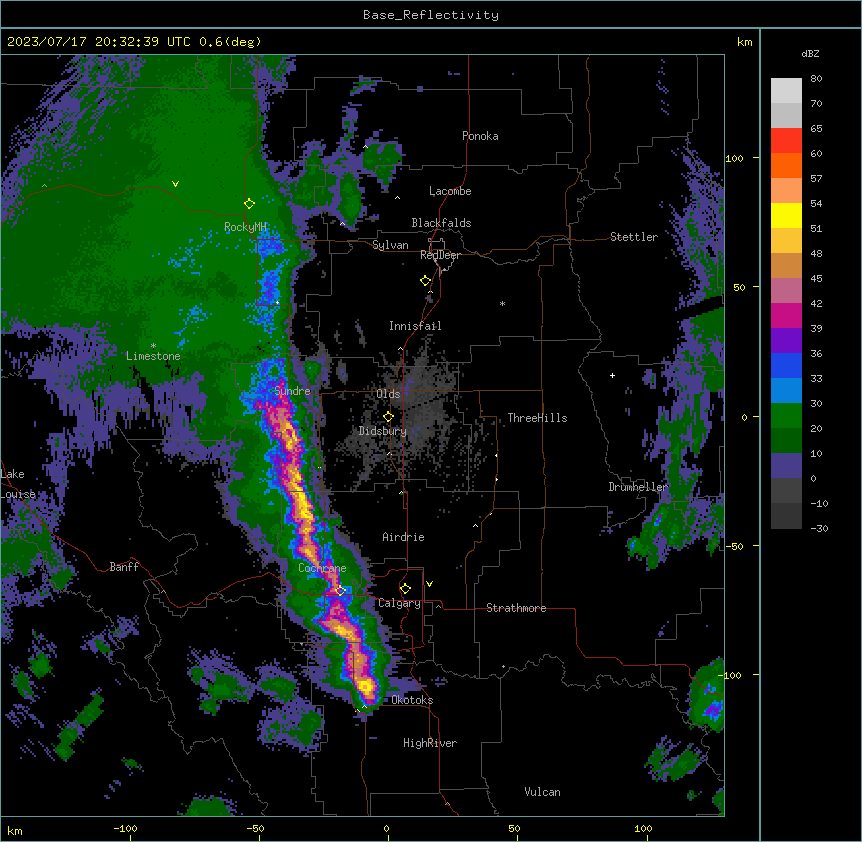Select the Banff label
The width and height of the screenshot is (862, 842).
point(124,567)
